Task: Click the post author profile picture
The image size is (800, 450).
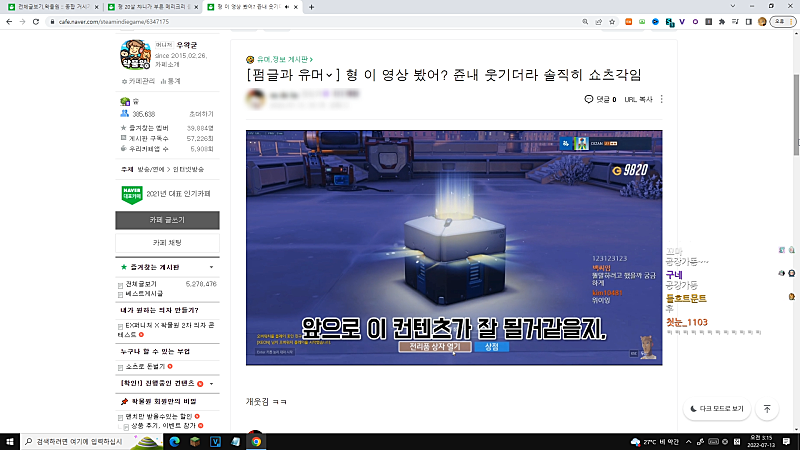Action: point(256,98)
